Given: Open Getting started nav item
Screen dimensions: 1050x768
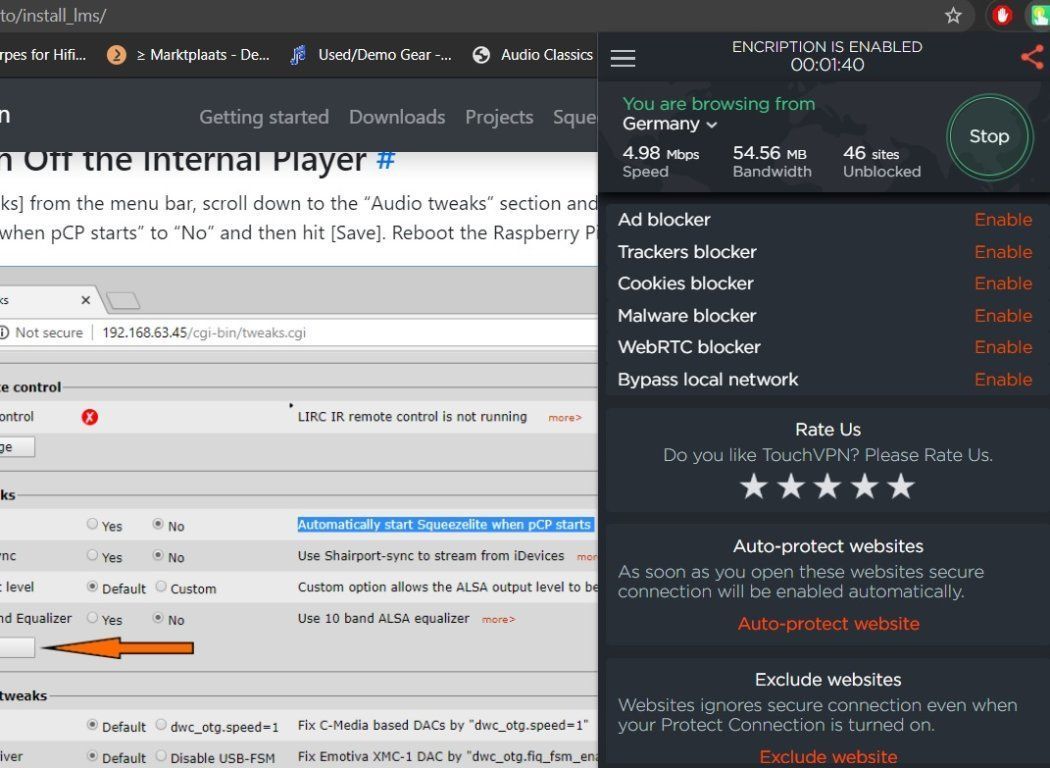Looking at the screenshot, I should coord(264,117).
